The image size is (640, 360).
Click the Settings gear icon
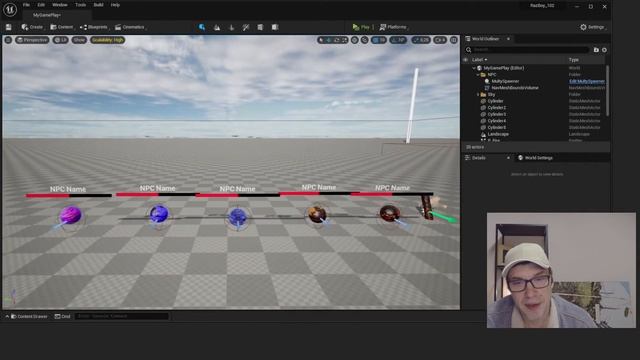coord(583,27)
